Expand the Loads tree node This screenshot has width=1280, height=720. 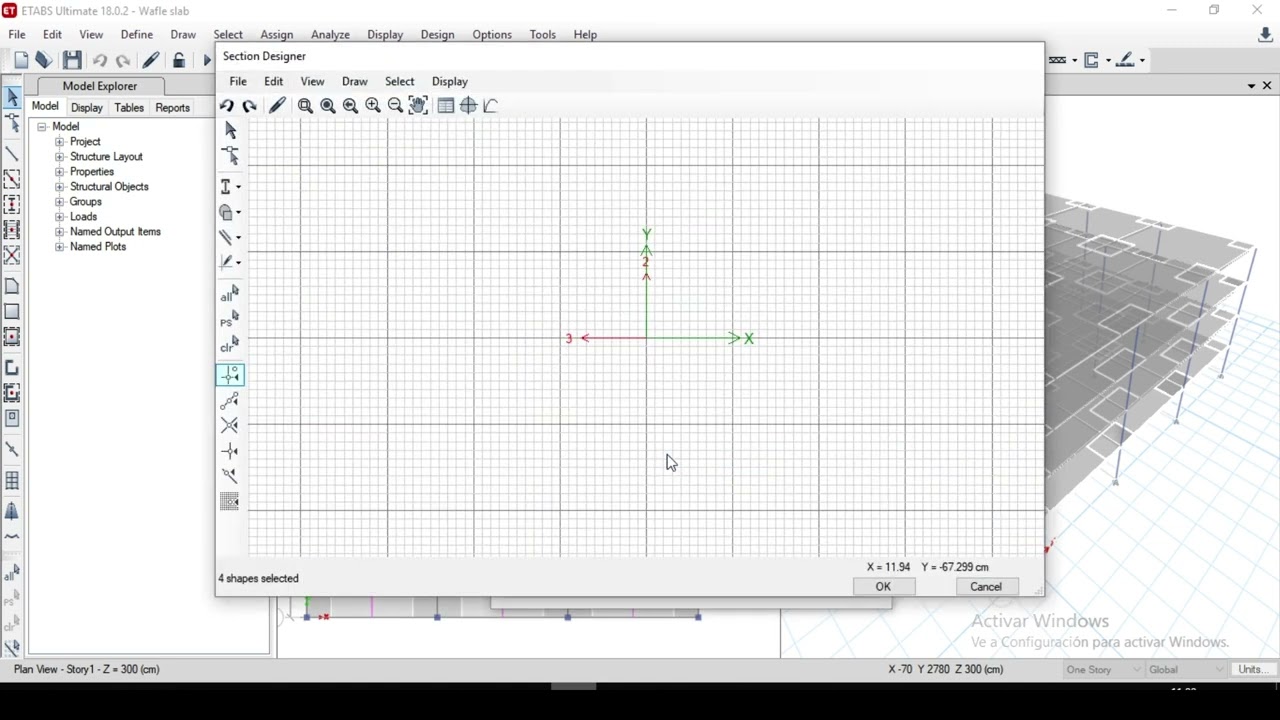(x=59, y=217)
